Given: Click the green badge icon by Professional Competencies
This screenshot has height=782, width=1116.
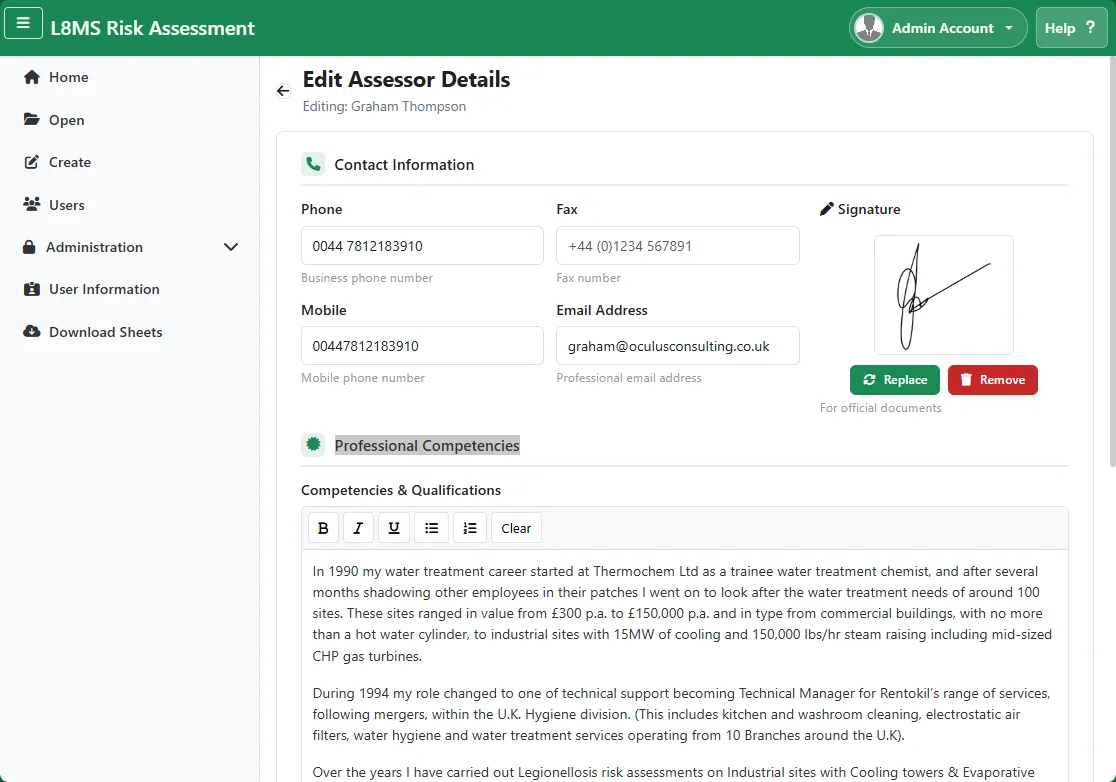Looking at the screenshot, I should (313, 445).
